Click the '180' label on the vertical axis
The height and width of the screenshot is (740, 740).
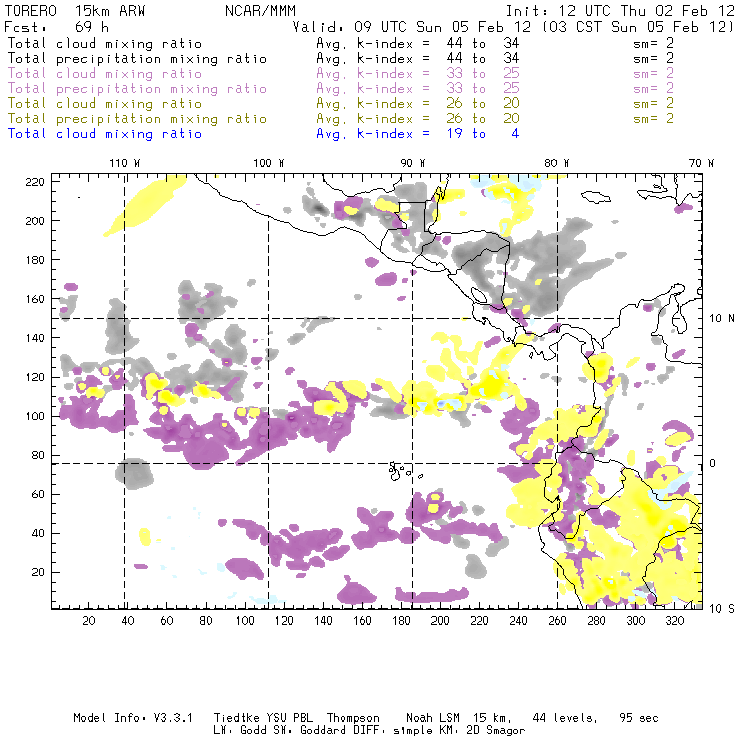pyautogui.click(x=35, y=260)
